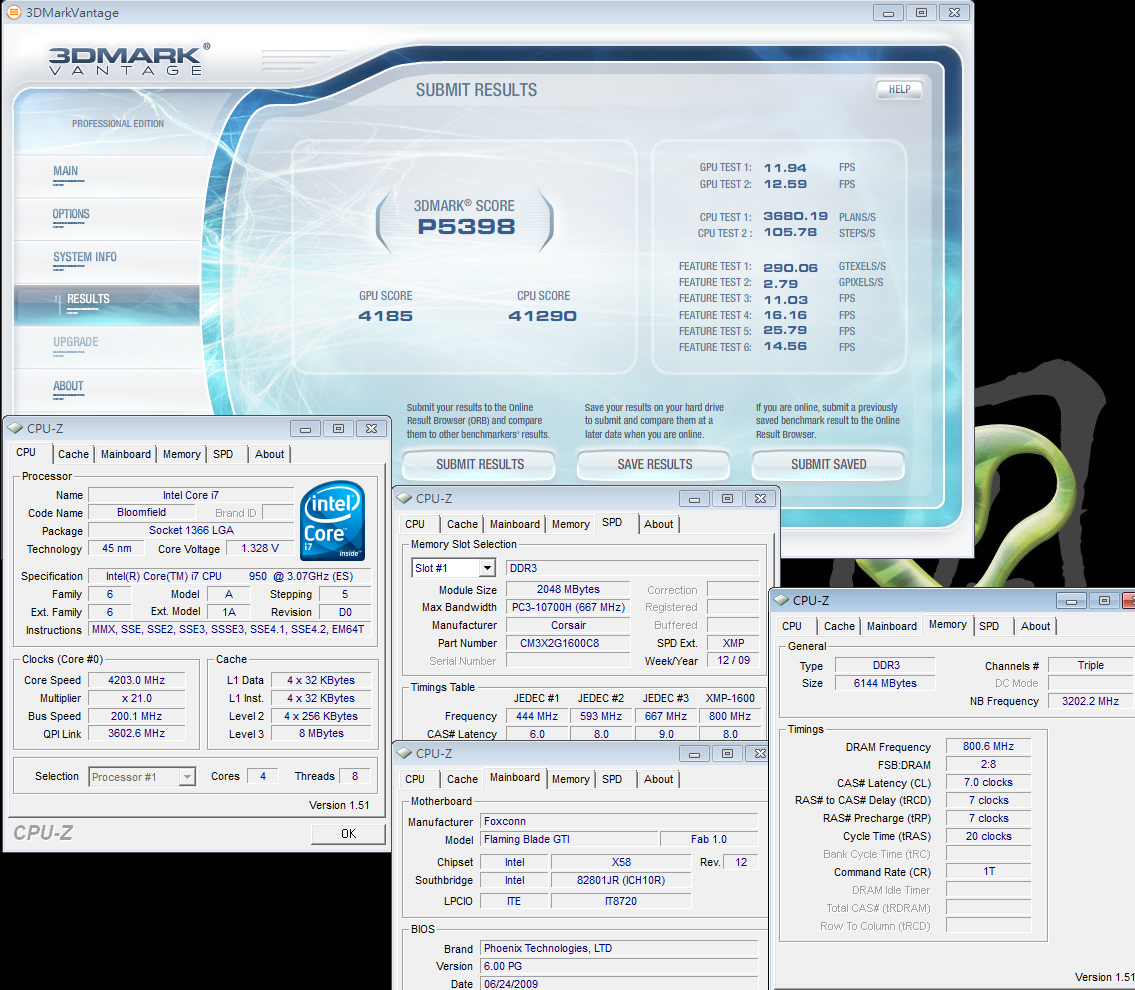Screen dimensions: 1135x990
Task: Click the GPU score value 4185
Action: click(385, 316)
